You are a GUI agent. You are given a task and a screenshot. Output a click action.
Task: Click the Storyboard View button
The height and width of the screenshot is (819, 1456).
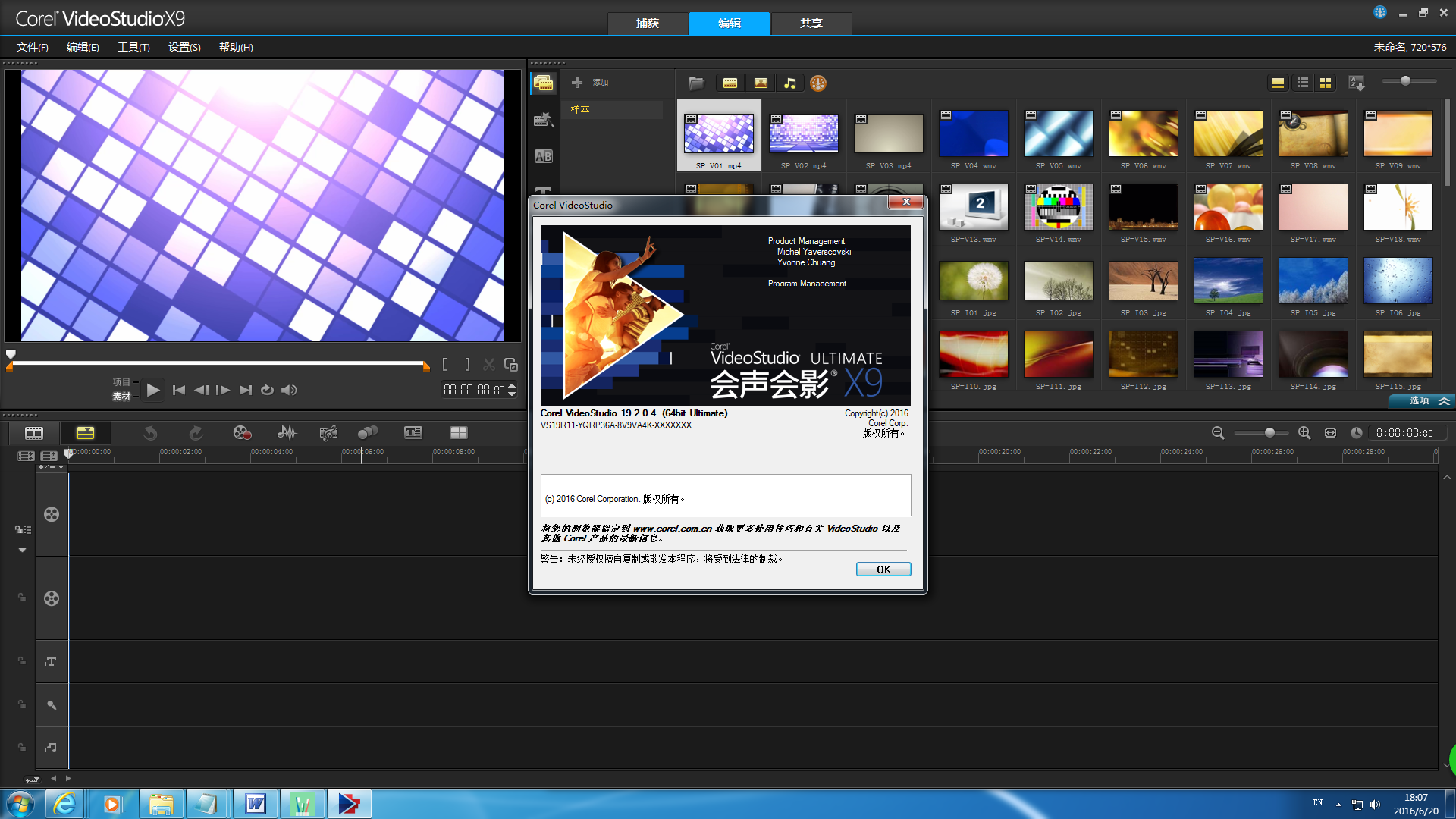[x=34, y=433]
